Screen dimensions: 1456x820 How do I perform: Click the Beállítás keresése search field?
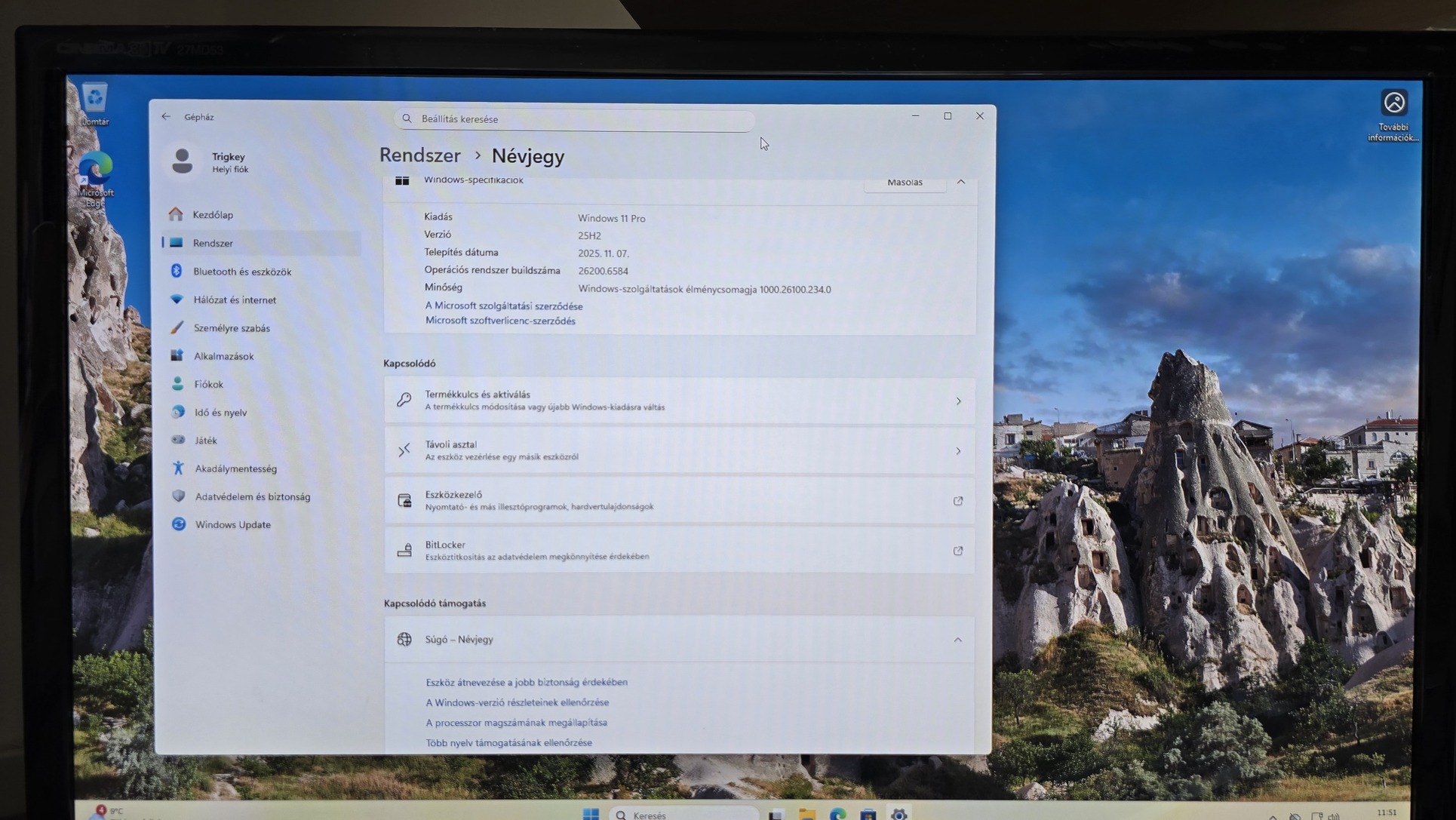(575, 119)
